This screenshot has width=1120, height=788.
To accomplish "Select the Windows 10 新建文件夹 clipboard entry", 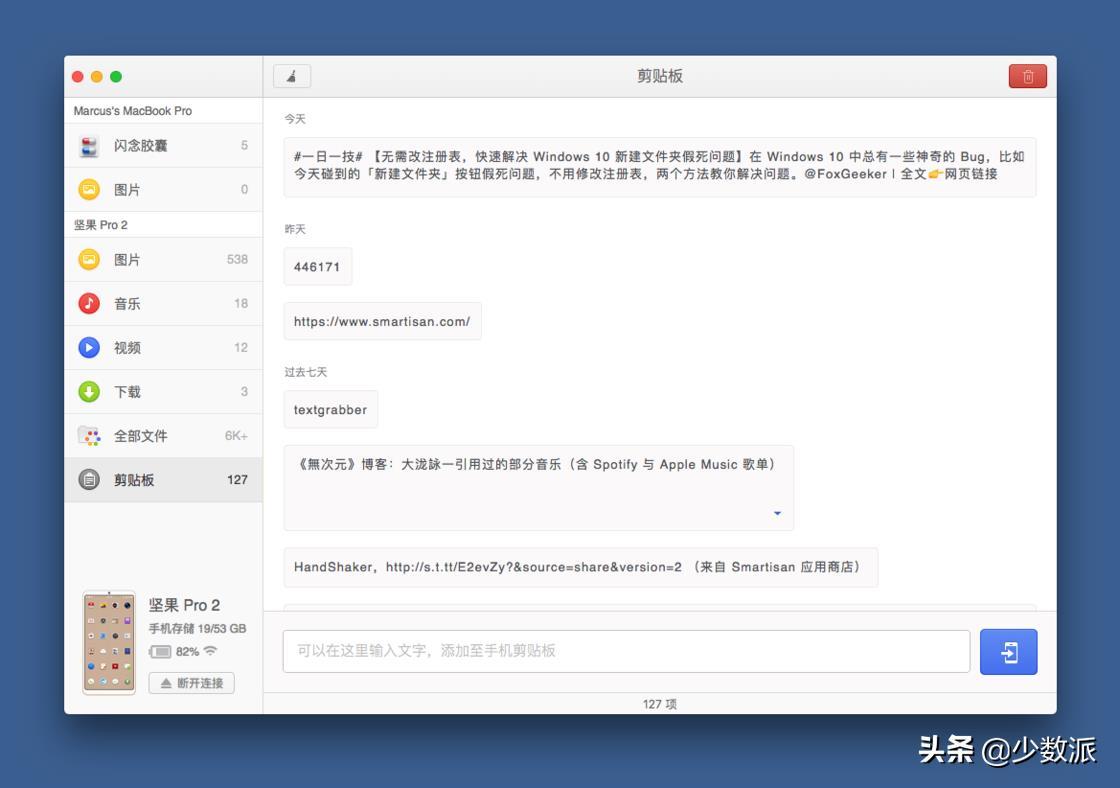I will 659,166.
